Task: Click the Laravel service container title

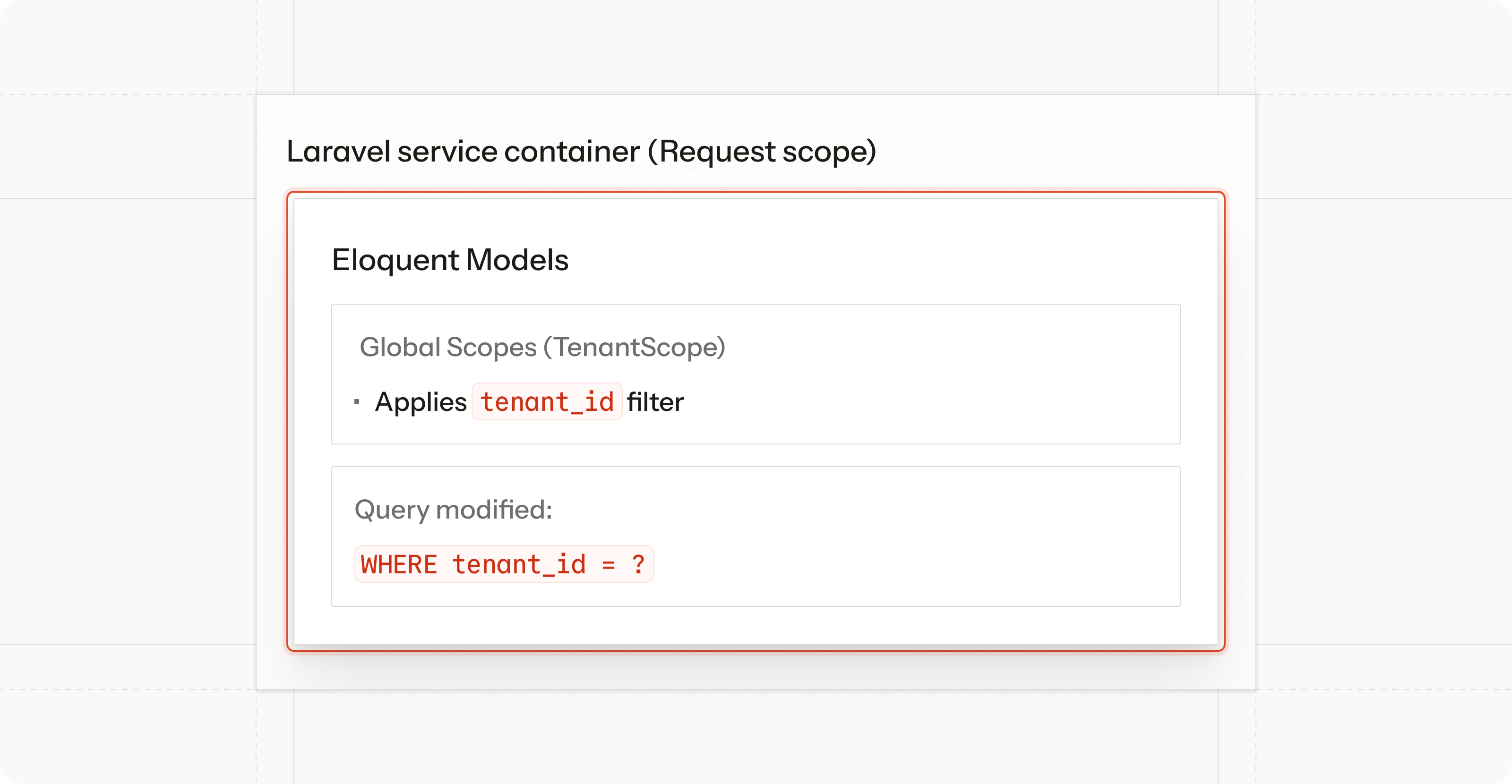Action: [581, 152]
